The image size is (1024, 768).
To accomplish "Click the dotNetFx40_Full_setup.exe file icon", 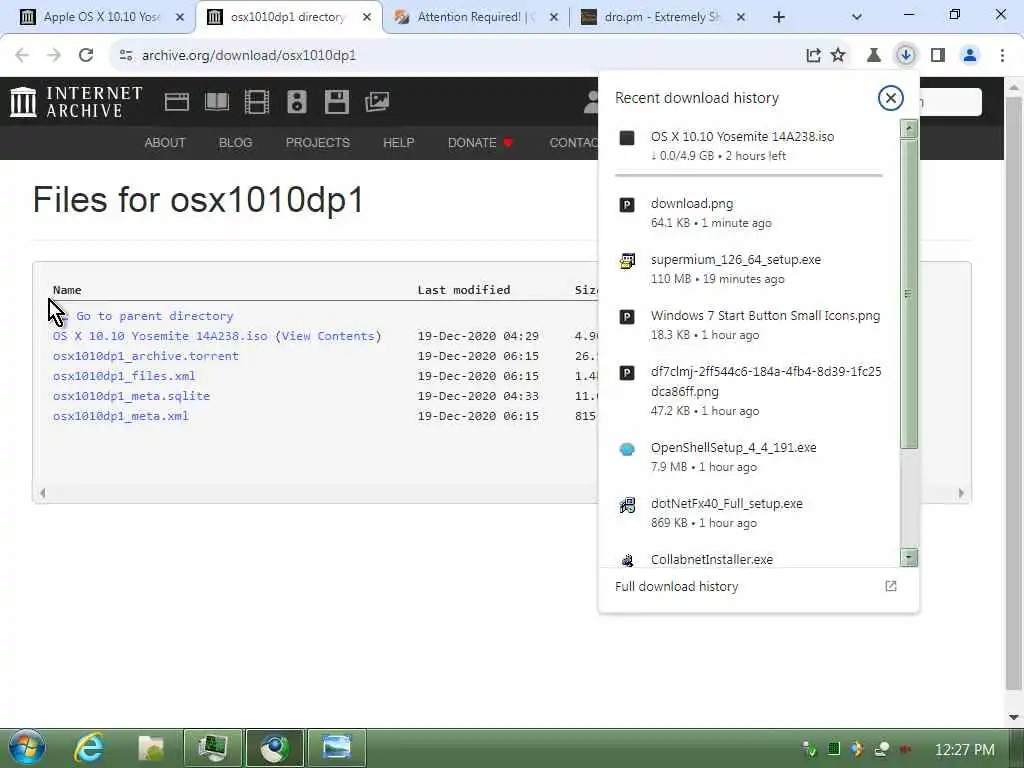I will [627, 505].
